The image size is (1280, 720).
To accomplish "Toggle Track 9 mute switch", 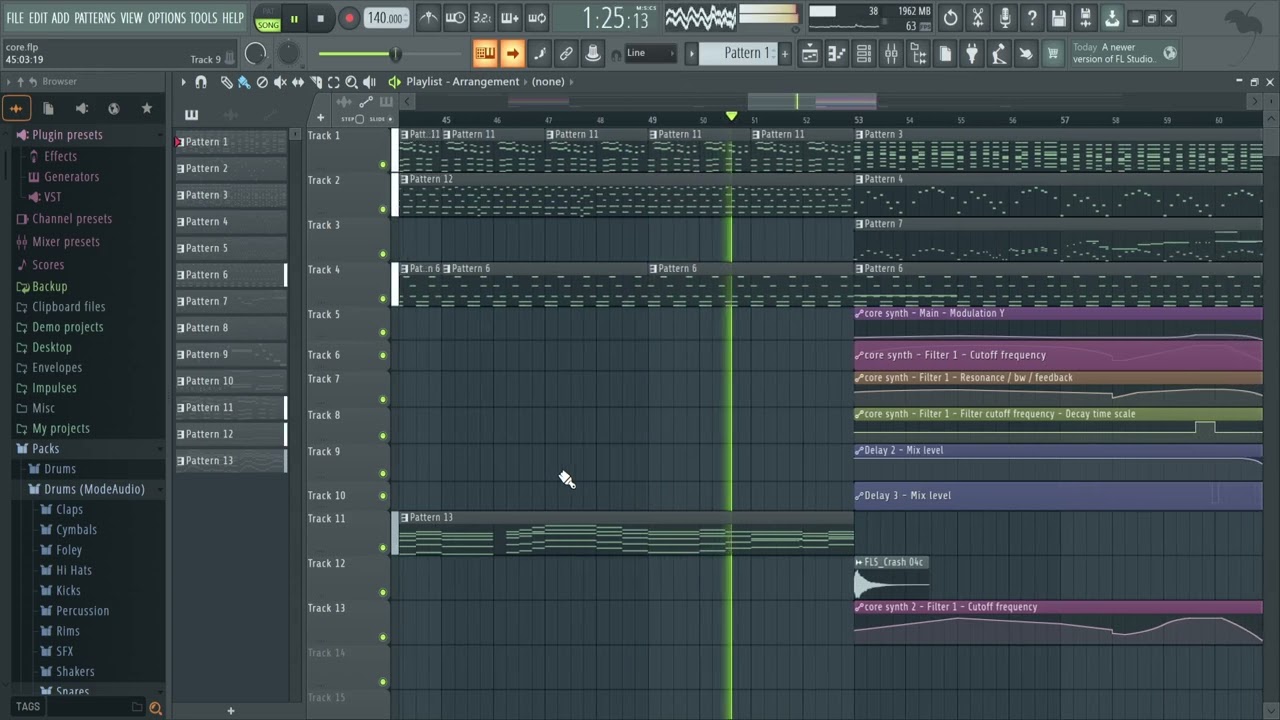I will click(x=383, y=473).
